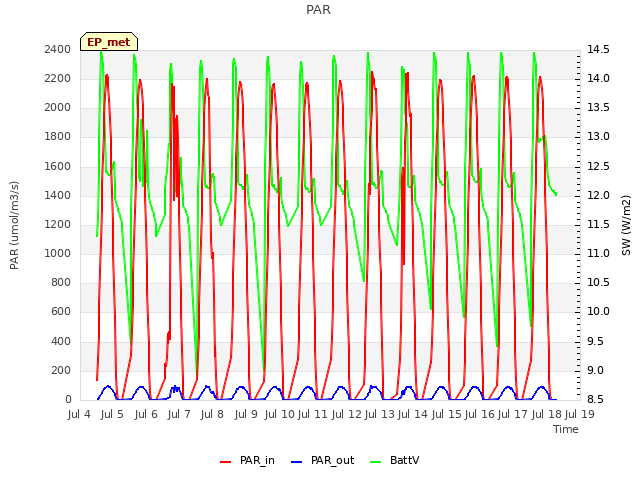The height and width of the screenshot is (480, 640).
Task: Click the 'Jul 18' x-axis tick label
Action: click(x=546, y=414)
